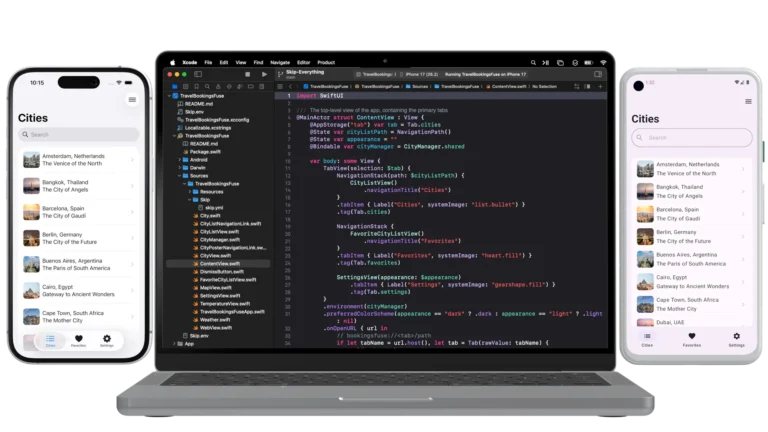The image size is (768, 432).
Task: Open the Test navigator diamond icon
Action: [x=229, y=86]
